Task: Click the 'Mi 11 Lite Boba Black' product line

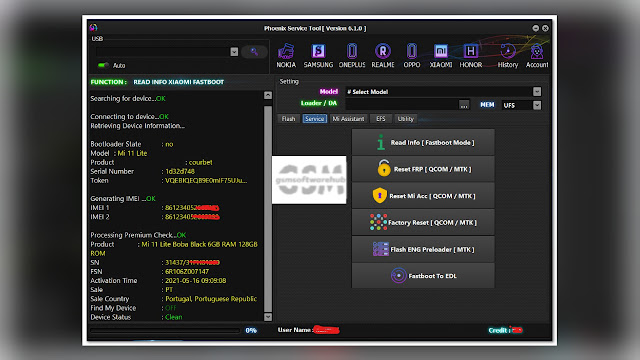Action: point(200,244)
